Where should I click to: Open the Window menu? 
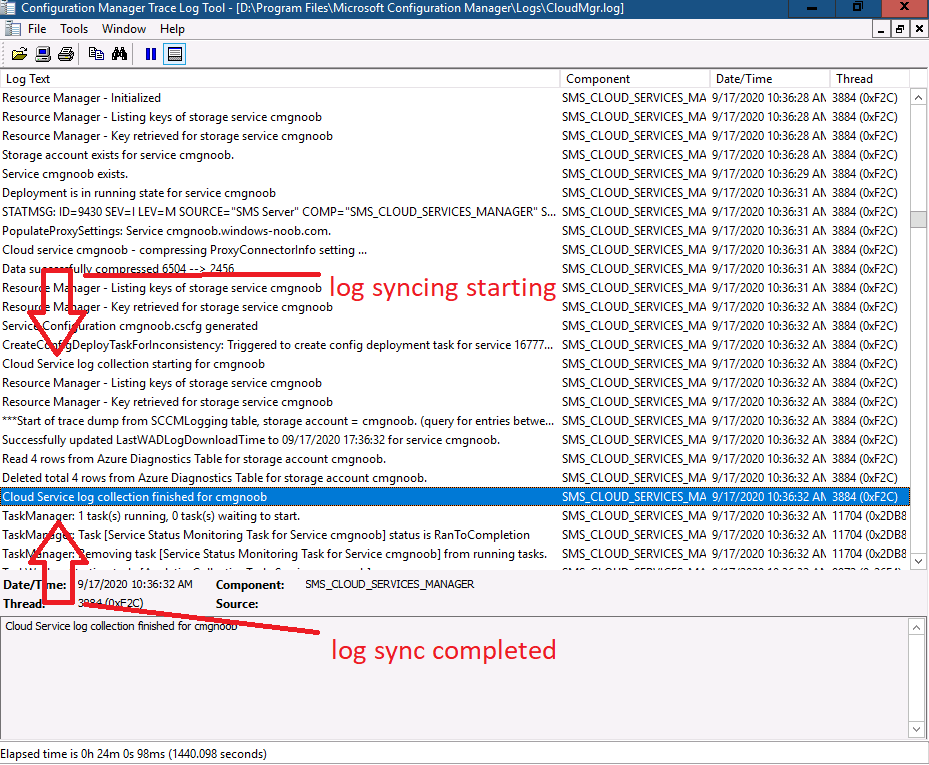pos(124,29)
